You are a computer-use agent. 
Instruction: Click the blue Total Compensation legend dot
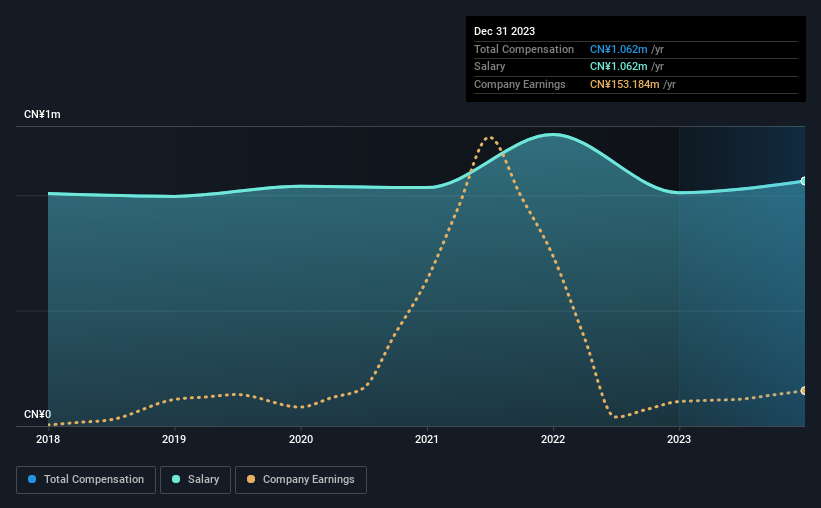coord(32,479)
